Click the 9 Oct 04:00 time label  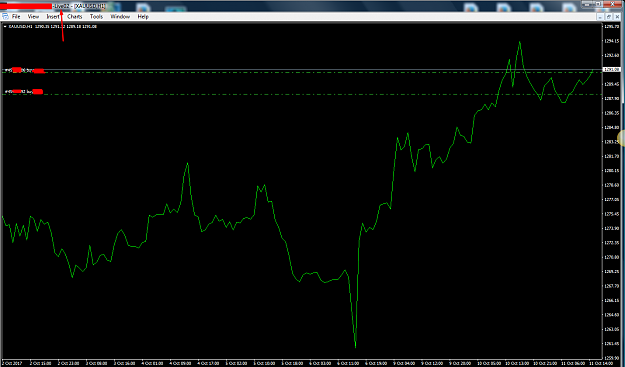pyautogui.click(x=404, y=363)
